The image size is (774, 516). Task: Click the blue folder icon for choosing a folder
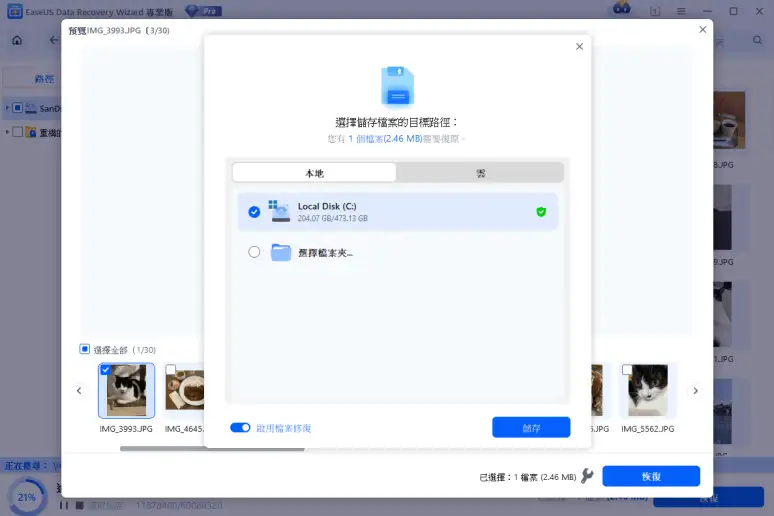281,253
